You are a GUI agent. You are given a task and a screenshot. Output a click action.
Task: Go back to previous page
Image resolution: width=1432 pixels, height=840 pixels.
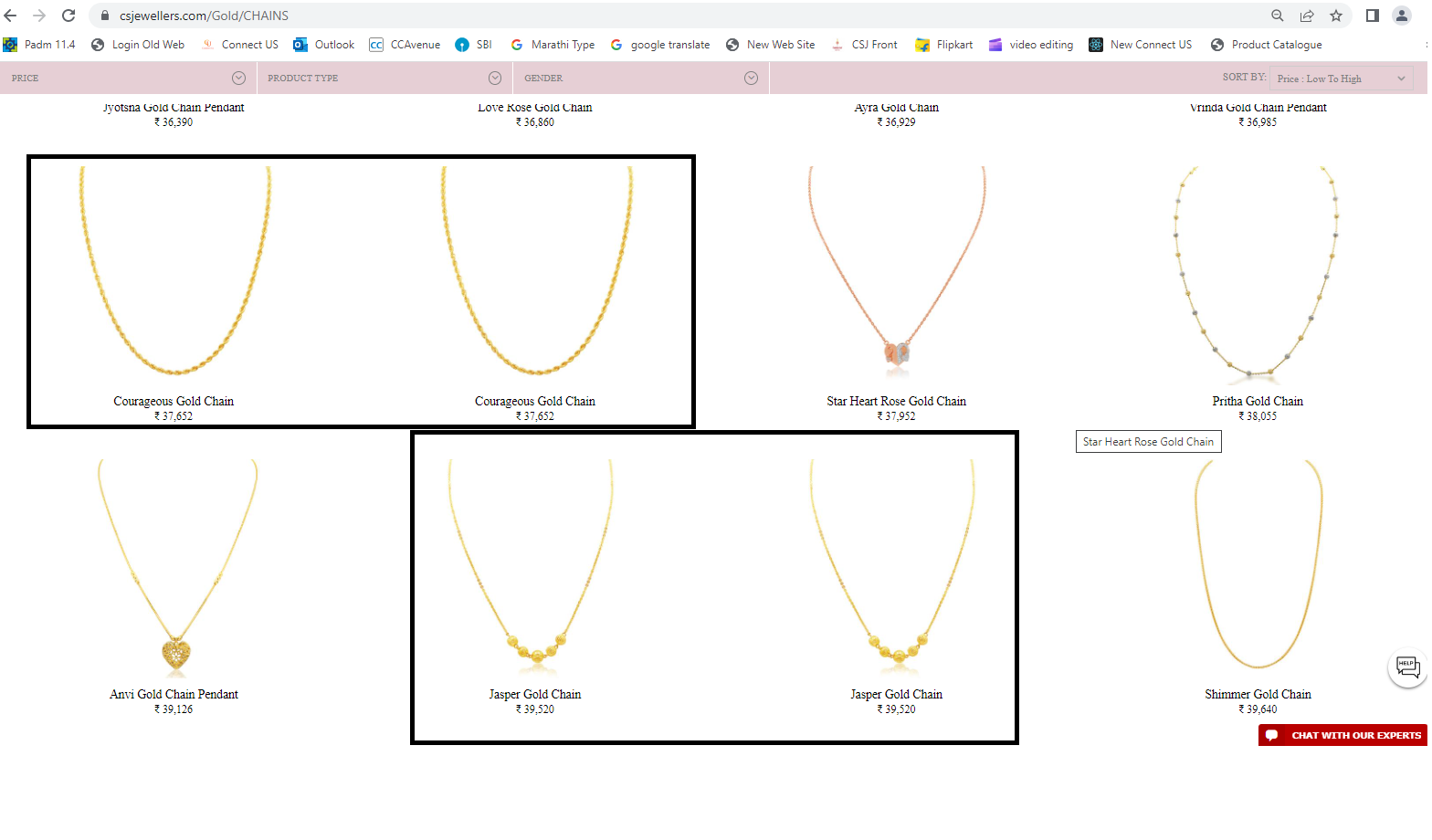11,16
